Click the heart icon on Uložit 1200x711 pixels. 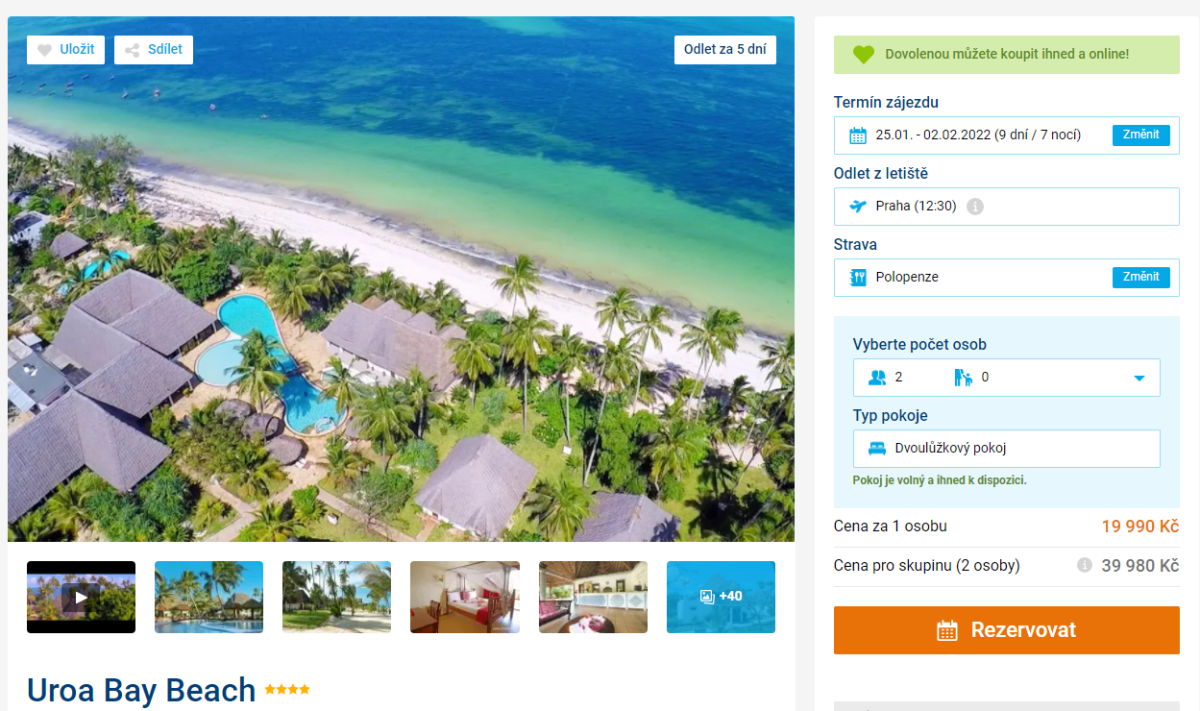click(45, 49)
